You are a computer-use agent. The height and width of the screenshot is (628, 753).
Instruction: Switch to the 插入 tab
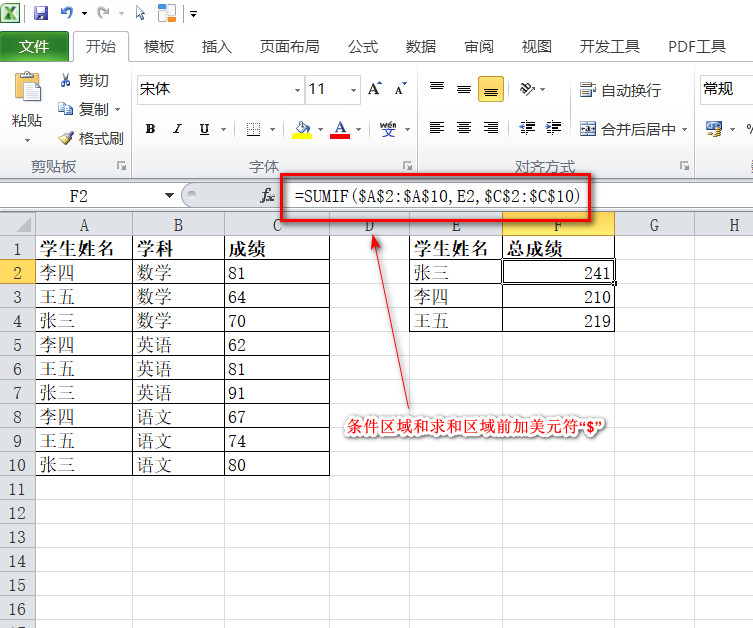(x=217, y=47)
